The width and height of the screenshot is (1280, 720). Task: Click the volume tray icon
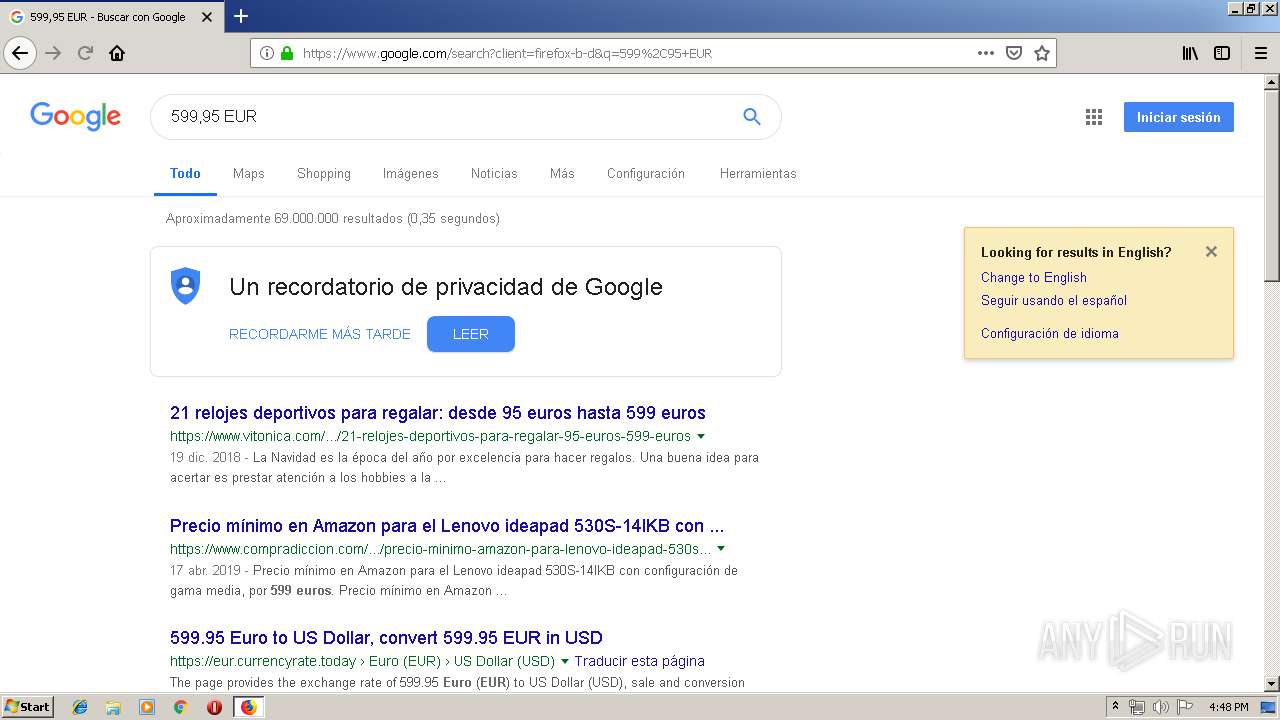(x=1160, y=707)
